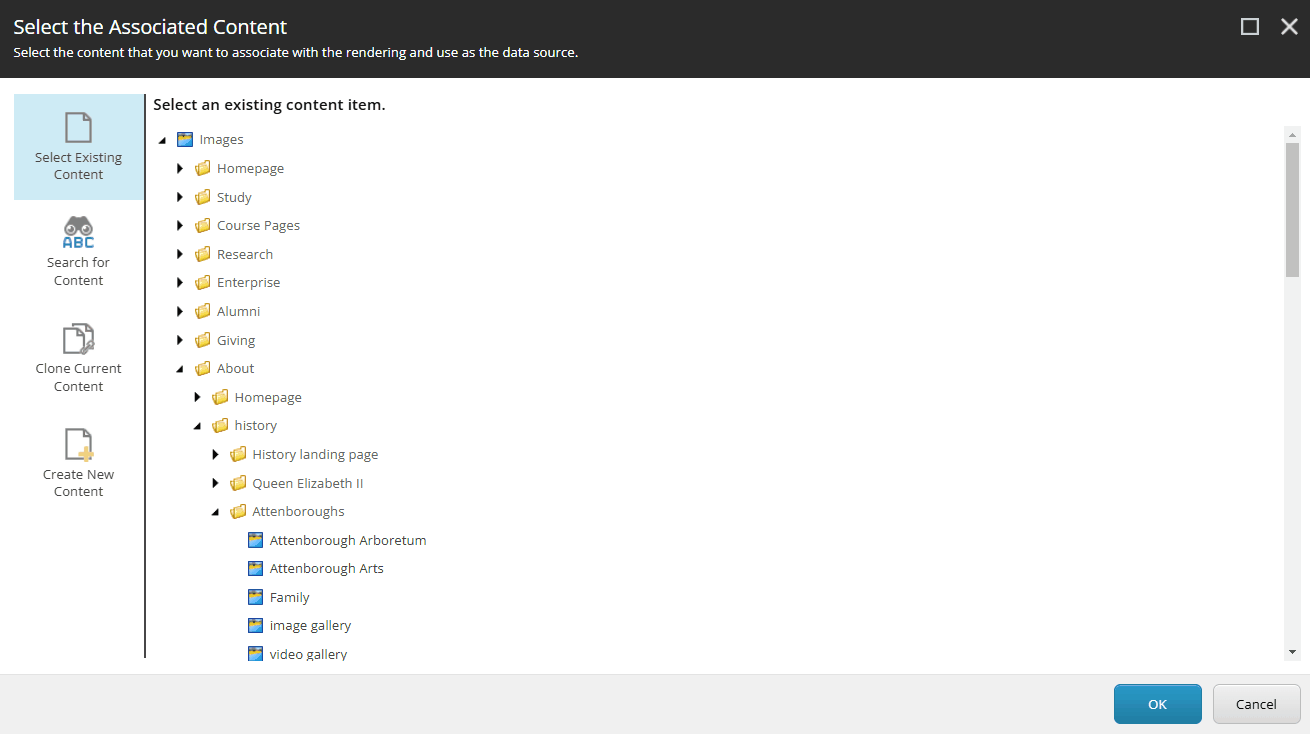Expand the Research folder
The image size is (1310, 734).
[180, 254]
